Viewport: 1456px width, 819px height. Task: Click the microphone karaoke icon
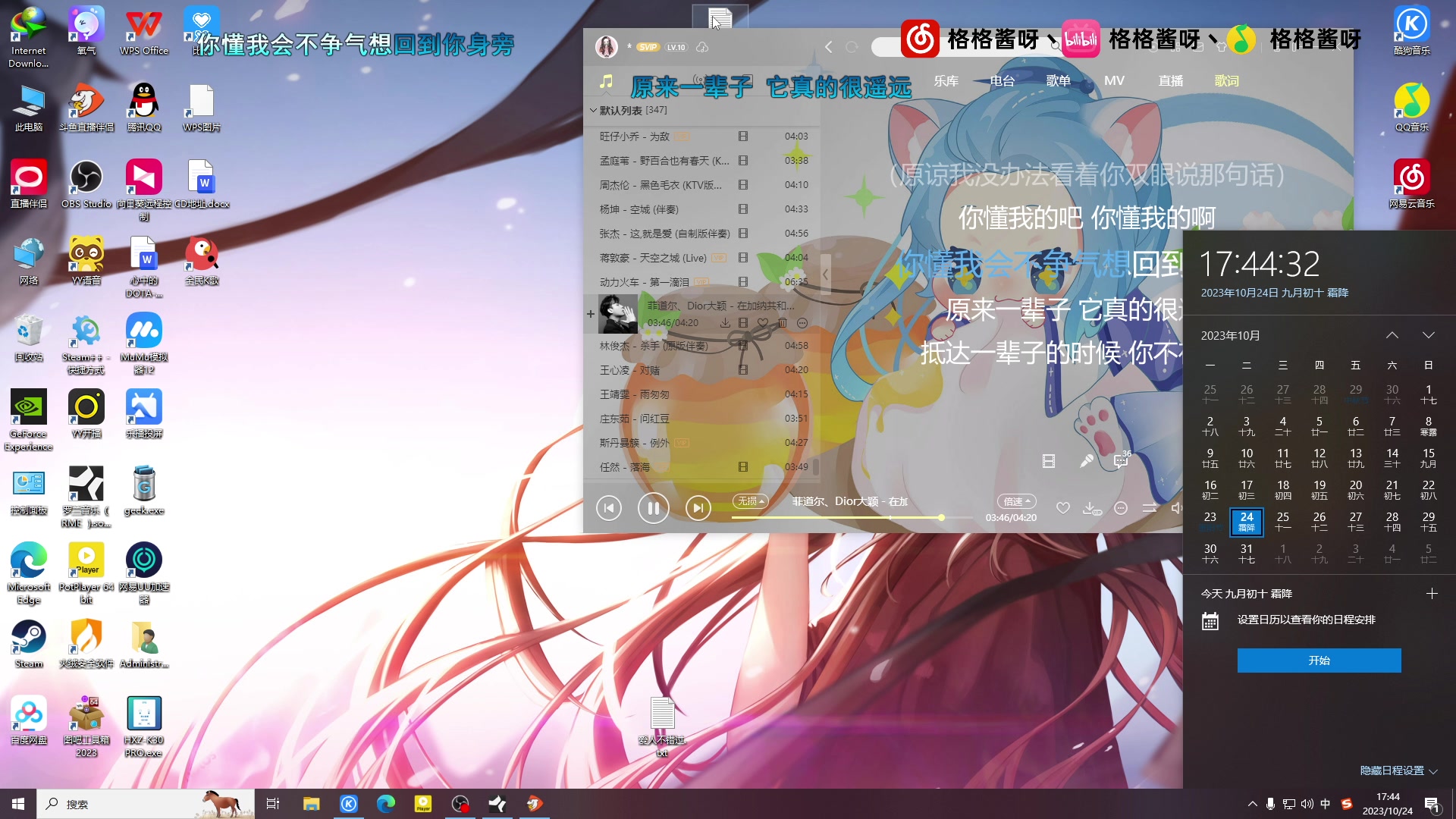pyautogui.click(x=1086, y=460)
